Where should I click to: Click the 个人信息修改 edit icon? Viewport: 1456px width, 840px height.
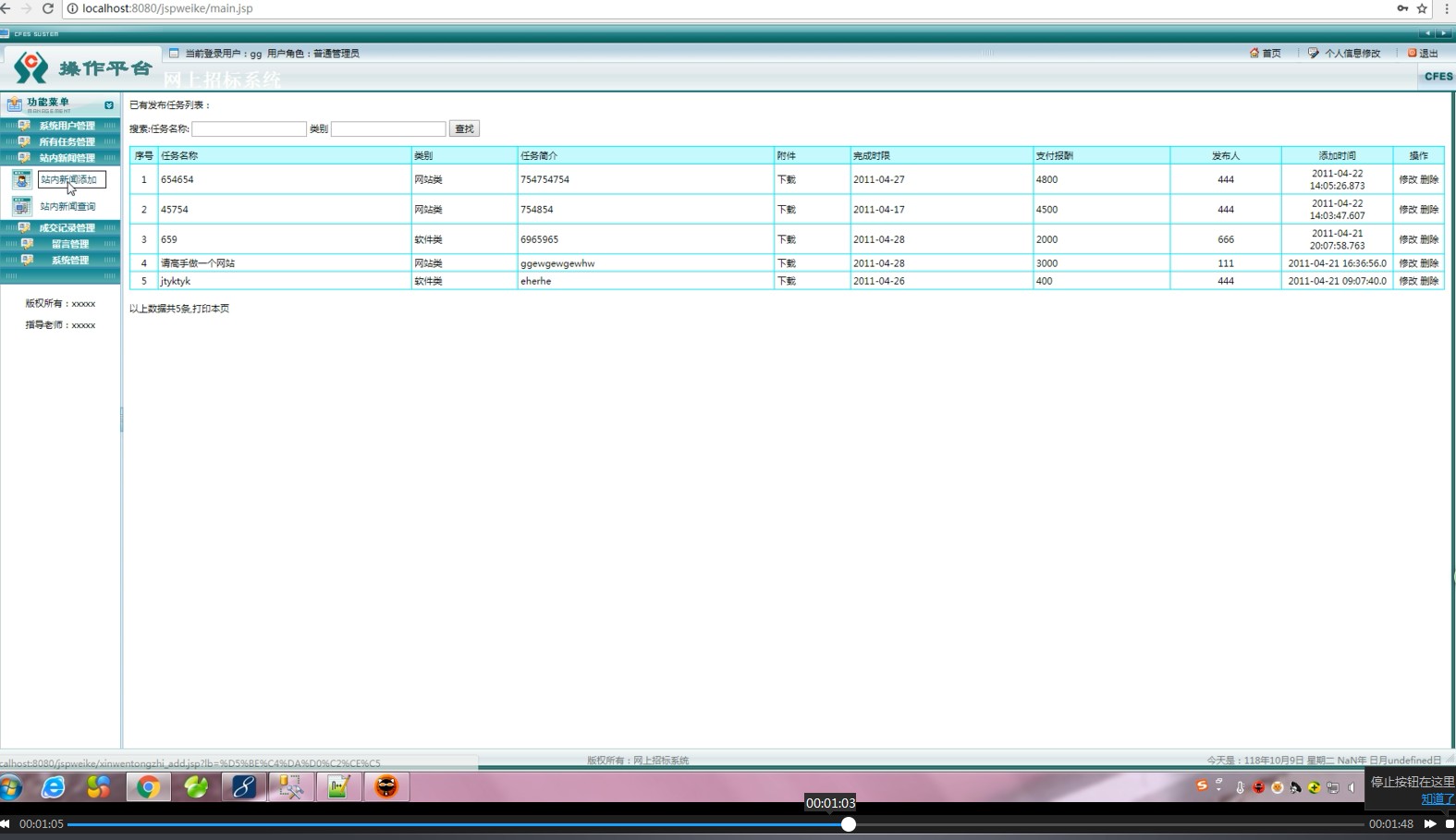point(1314,53)
